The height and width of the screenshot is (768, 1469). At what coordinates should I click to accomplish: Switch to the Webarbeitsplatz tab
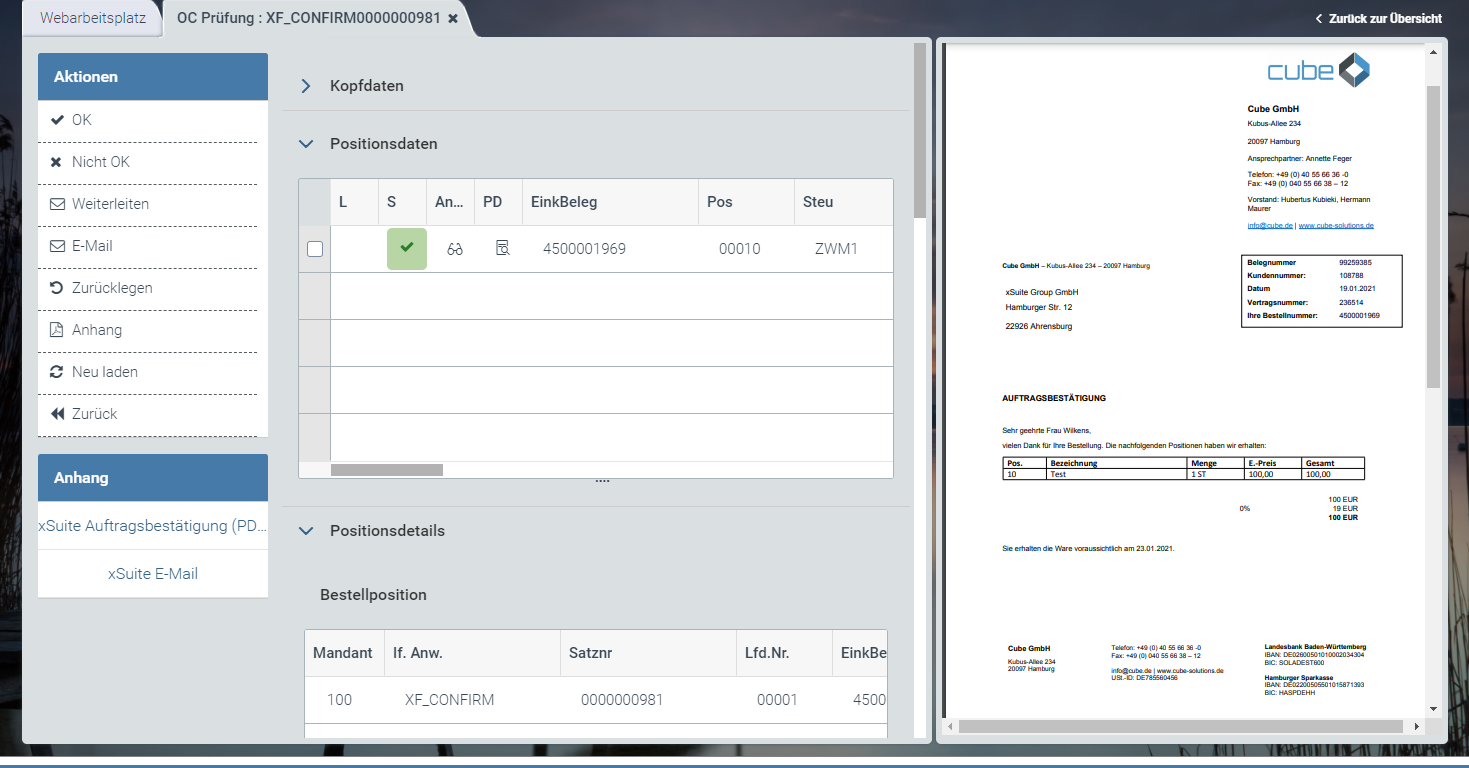click(x=93, y=18)
